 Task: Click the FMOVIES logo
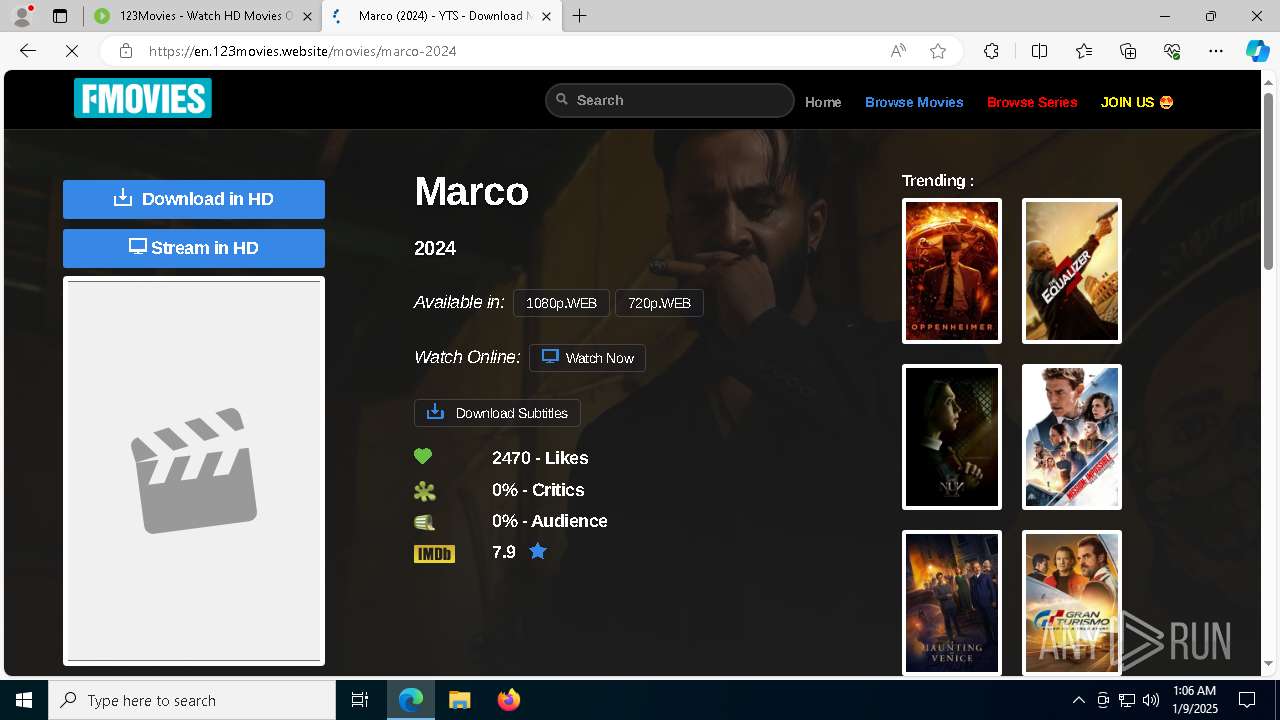click(x=143, y=98)
